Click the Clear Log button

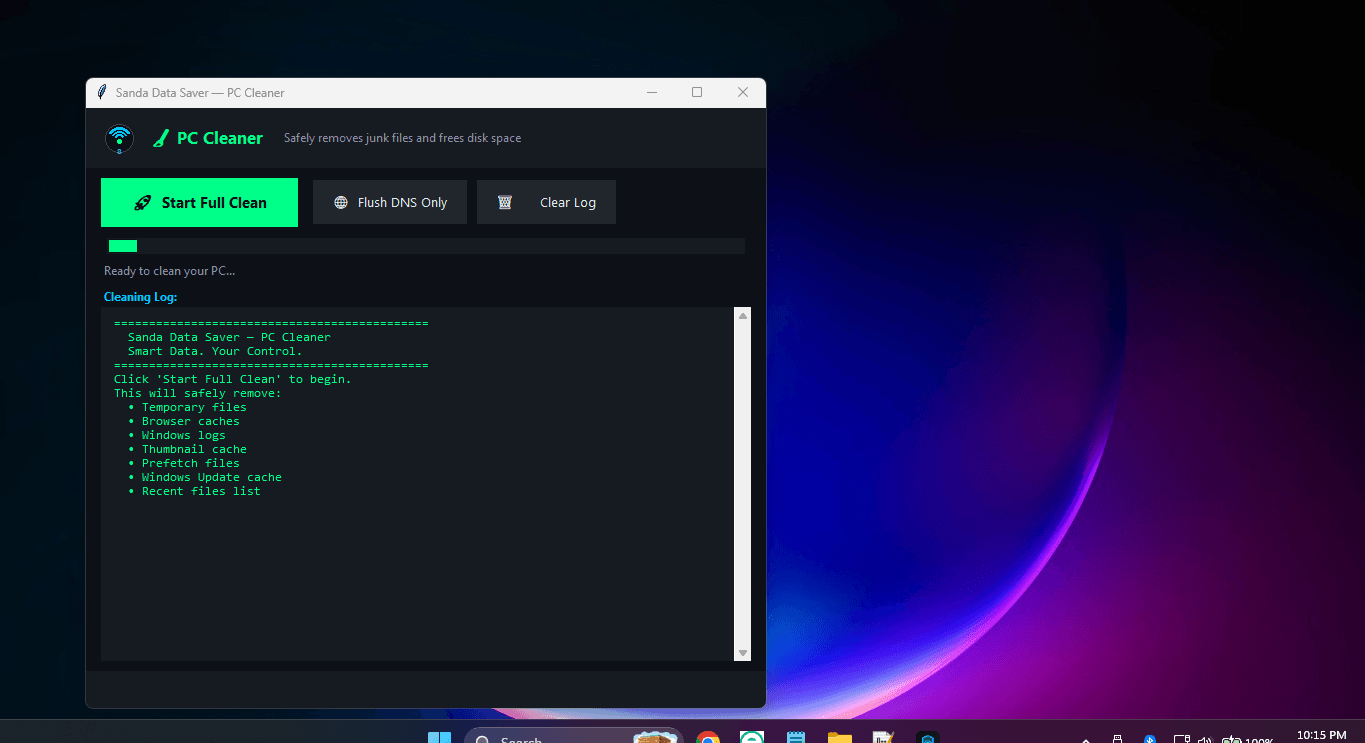[546, 202]
